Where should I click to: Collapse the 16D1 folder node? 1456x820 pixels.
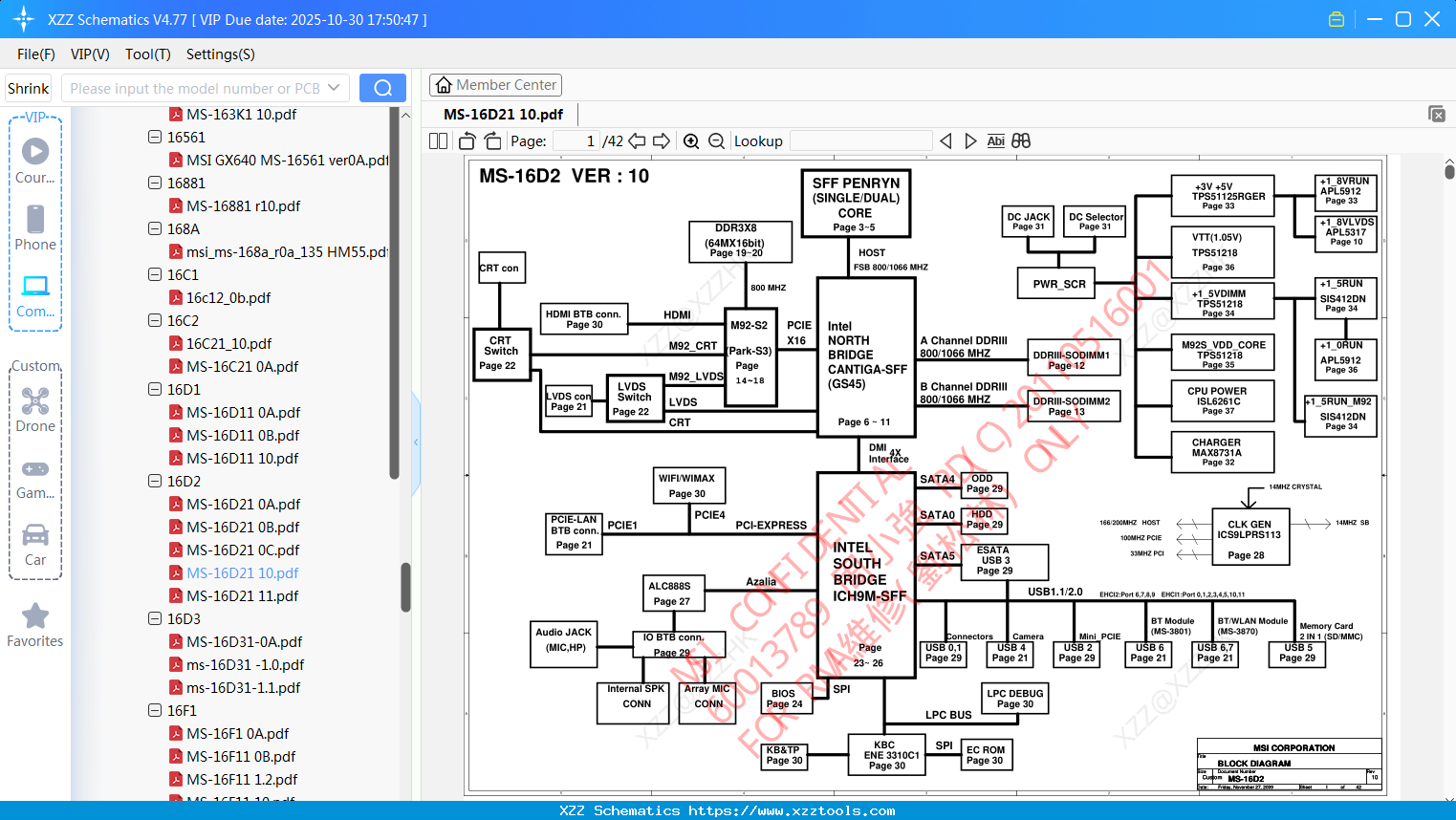point(155,389)
